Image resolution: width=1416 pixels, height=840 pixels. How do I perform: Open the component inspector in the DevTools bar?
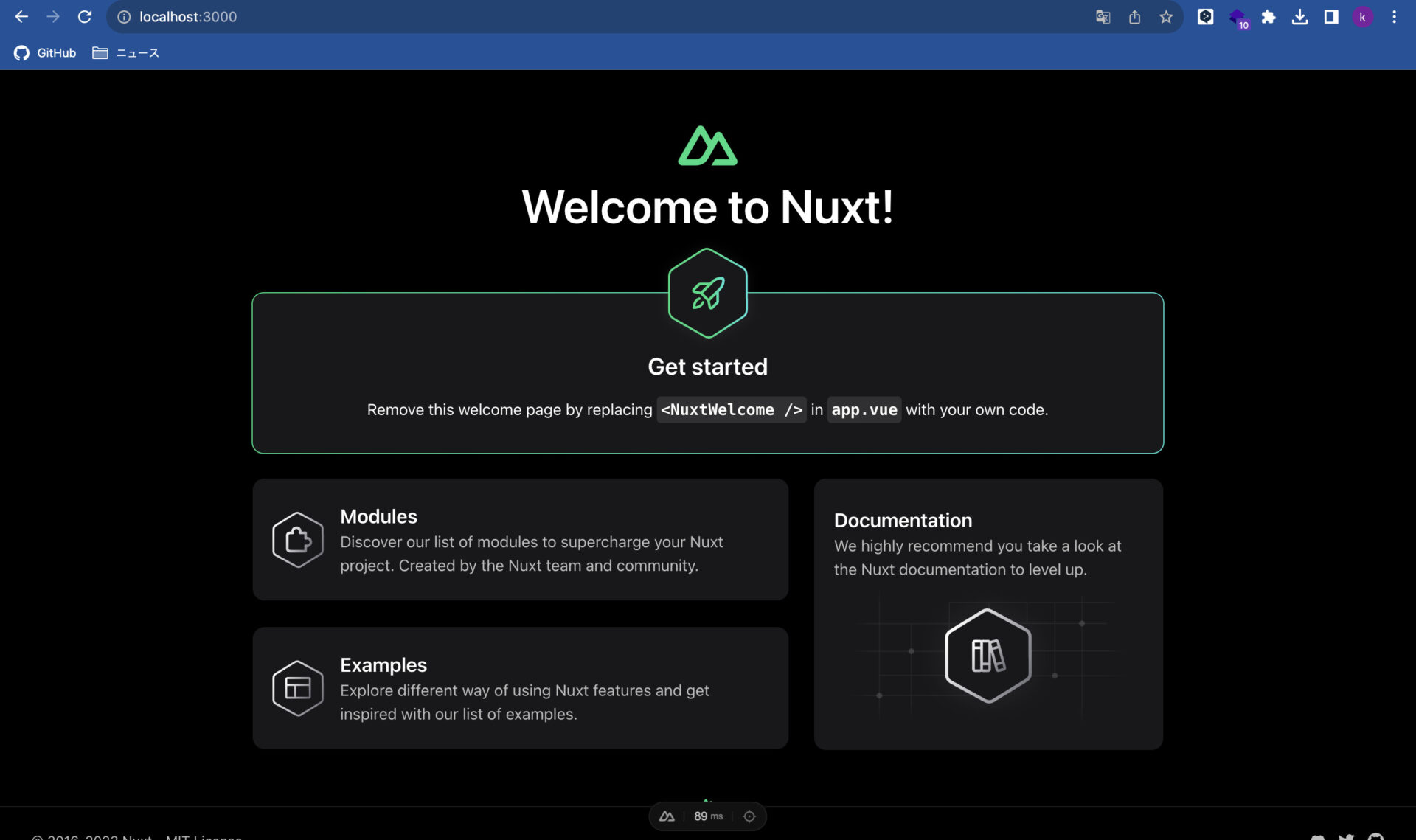tap(749, 816)
